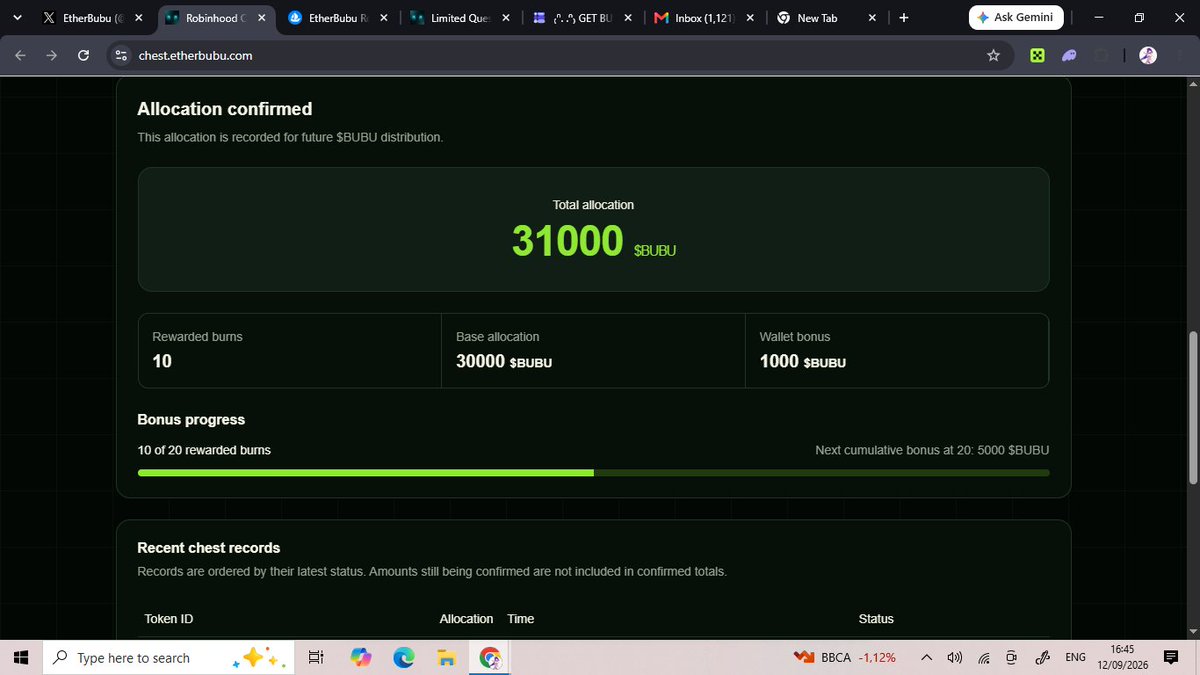Open Microsoft Edge from taskbar
This screenshot has height=675, width=1200.
tap(404, 657)
